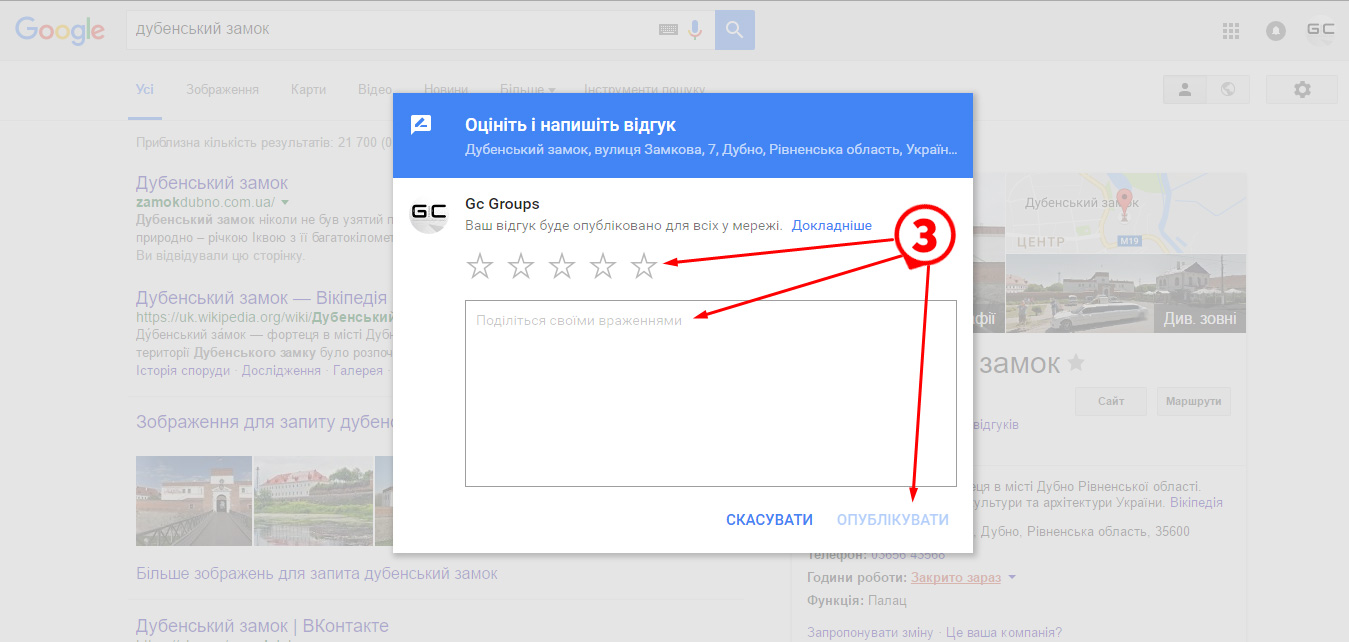1349x642 pixels.
Task: Open the notifications bell
Action: [1275, 31]
